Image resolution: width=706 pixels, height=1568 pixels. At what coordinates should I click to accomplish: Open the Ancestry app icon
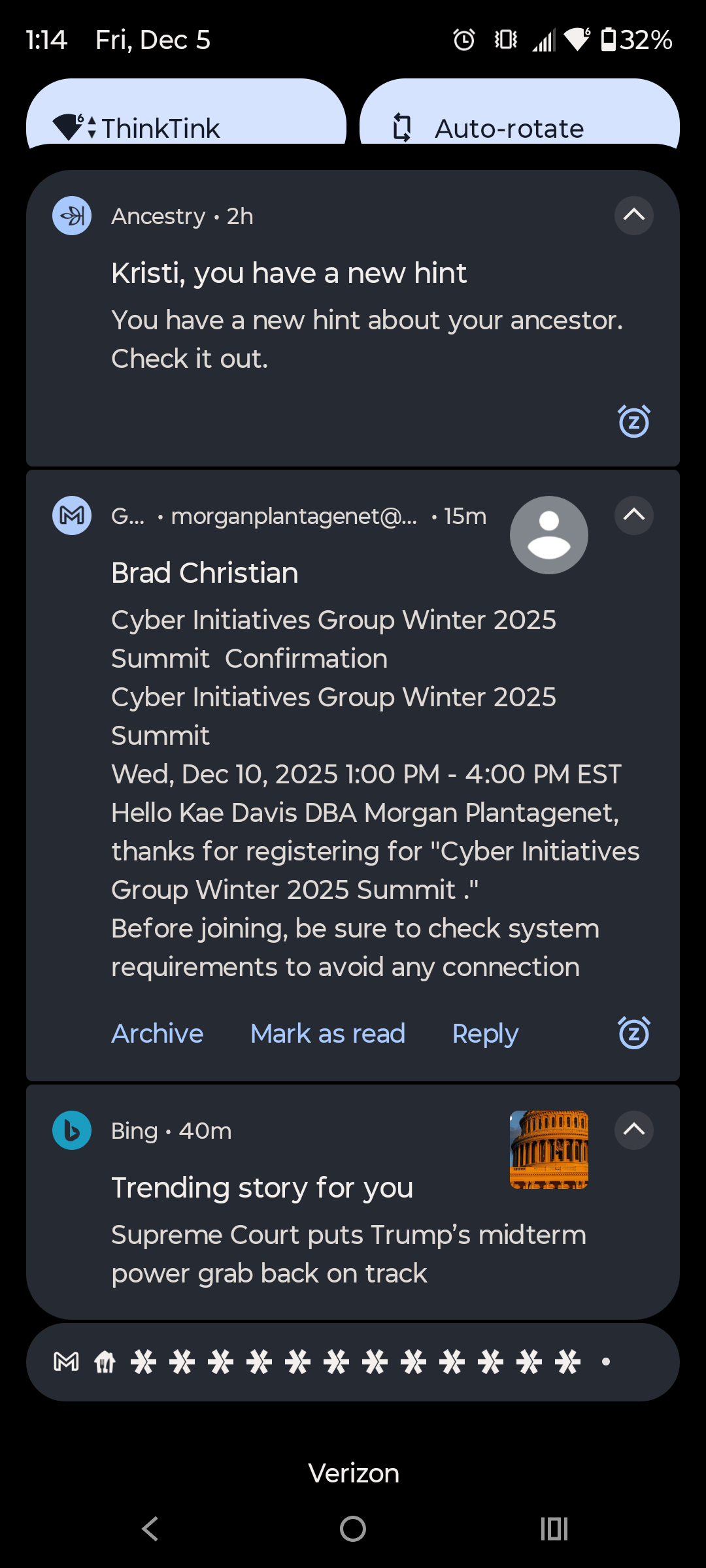point(71,216)
